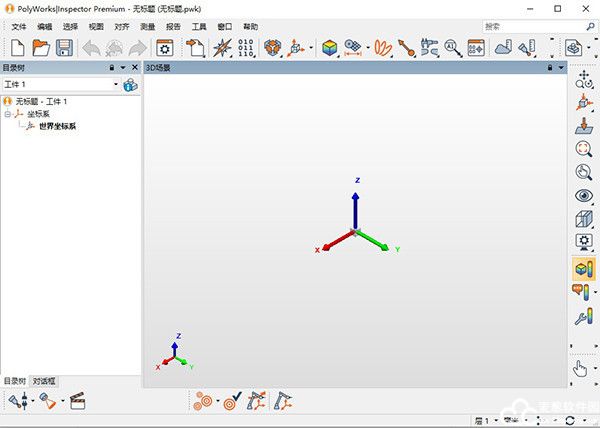Select 世界坐标系 in the tree
The width and height of the screenshot is (600, 428).
(57, 126)
